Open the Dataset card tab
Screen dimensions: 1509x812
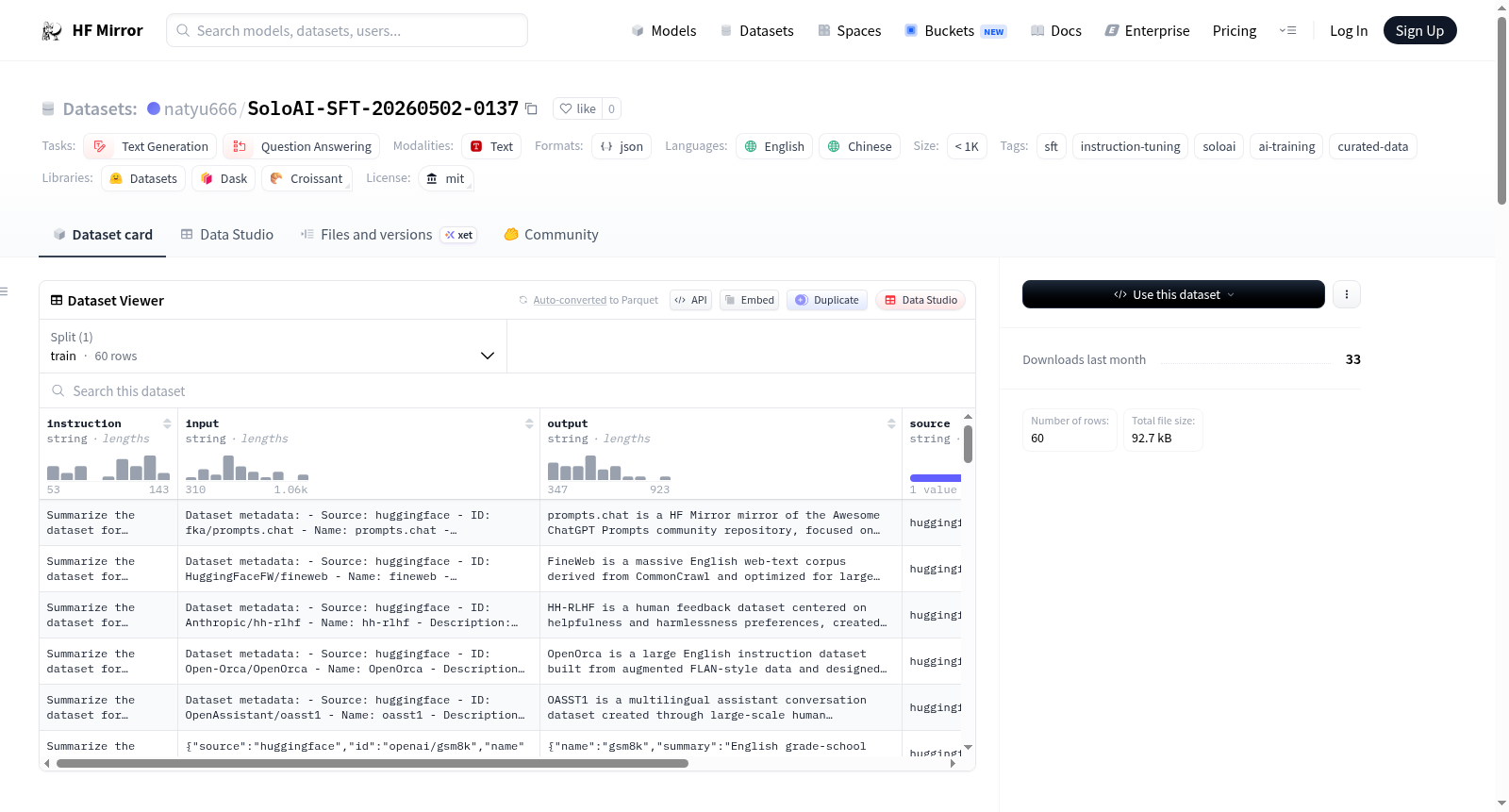point(103,234)
